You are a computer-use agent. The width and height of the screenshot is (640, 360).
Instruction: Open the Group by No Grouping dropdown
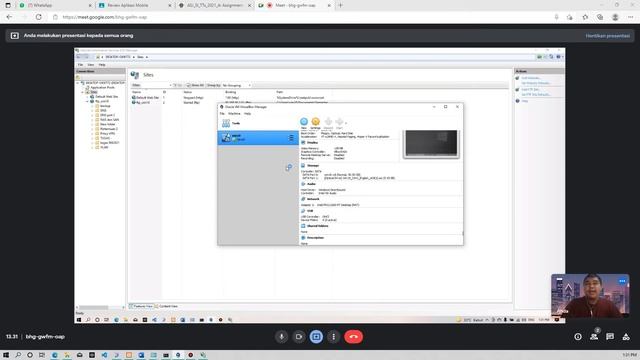(236, 85)
